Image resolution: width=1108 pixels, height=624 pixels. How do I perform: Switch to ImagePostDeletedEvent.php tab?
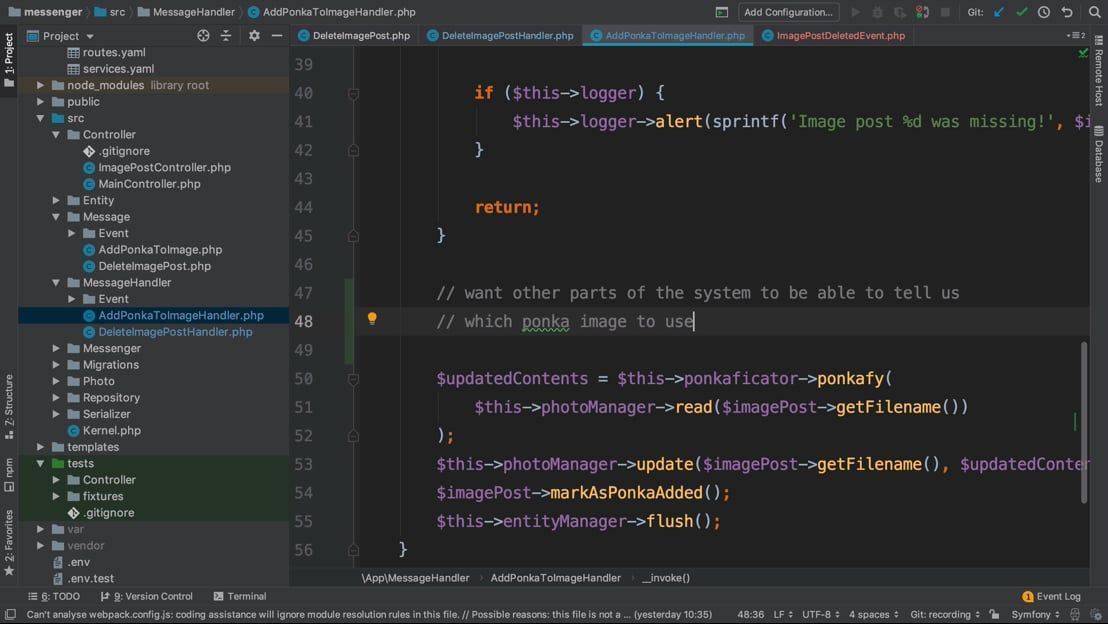834,35
